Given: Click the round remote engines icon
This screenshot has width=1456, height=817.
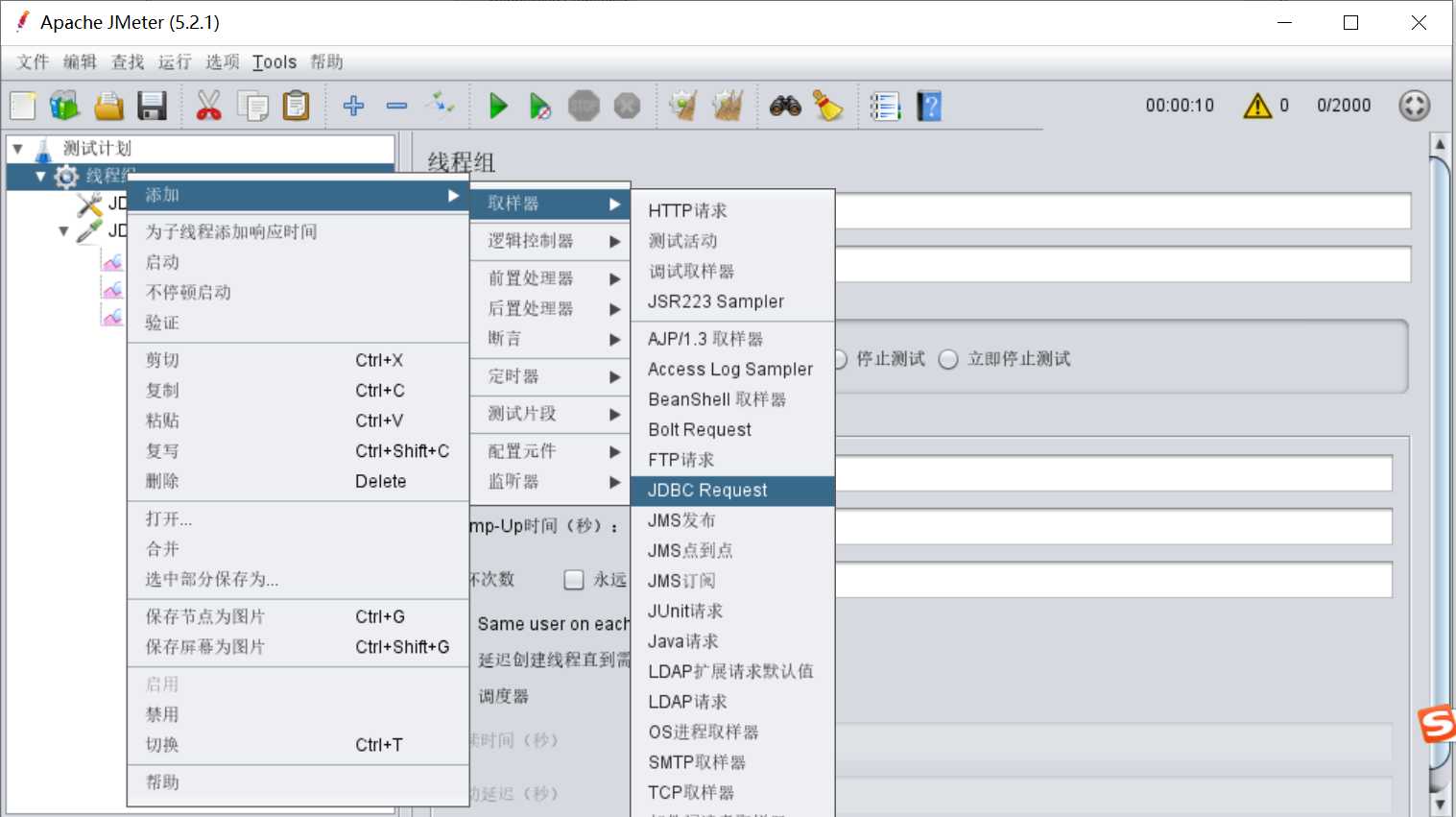Looking at the screenshot, I should [1415, 106].
